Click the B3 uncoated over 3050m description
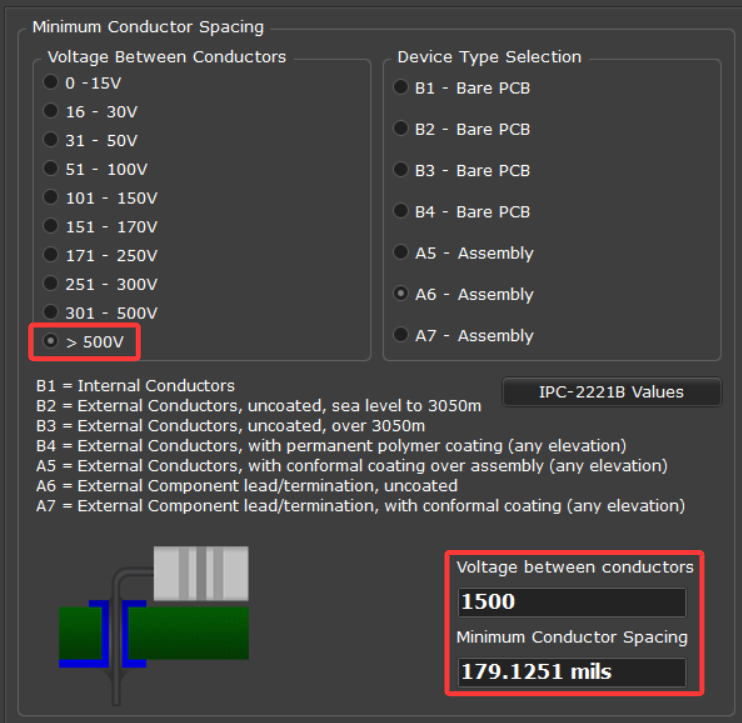Viewport: 742px width, 723px height. [x=230, y=426]
